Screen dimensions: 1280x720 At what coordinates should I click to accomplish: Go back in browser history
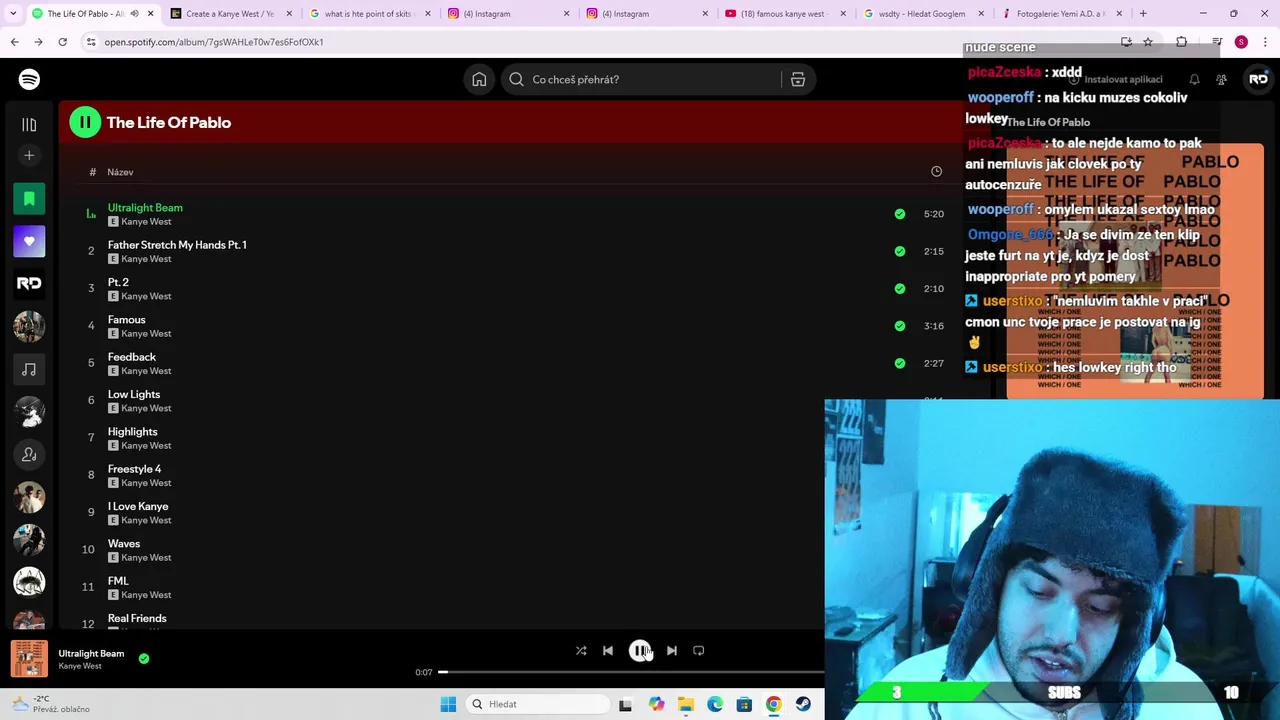15,42
